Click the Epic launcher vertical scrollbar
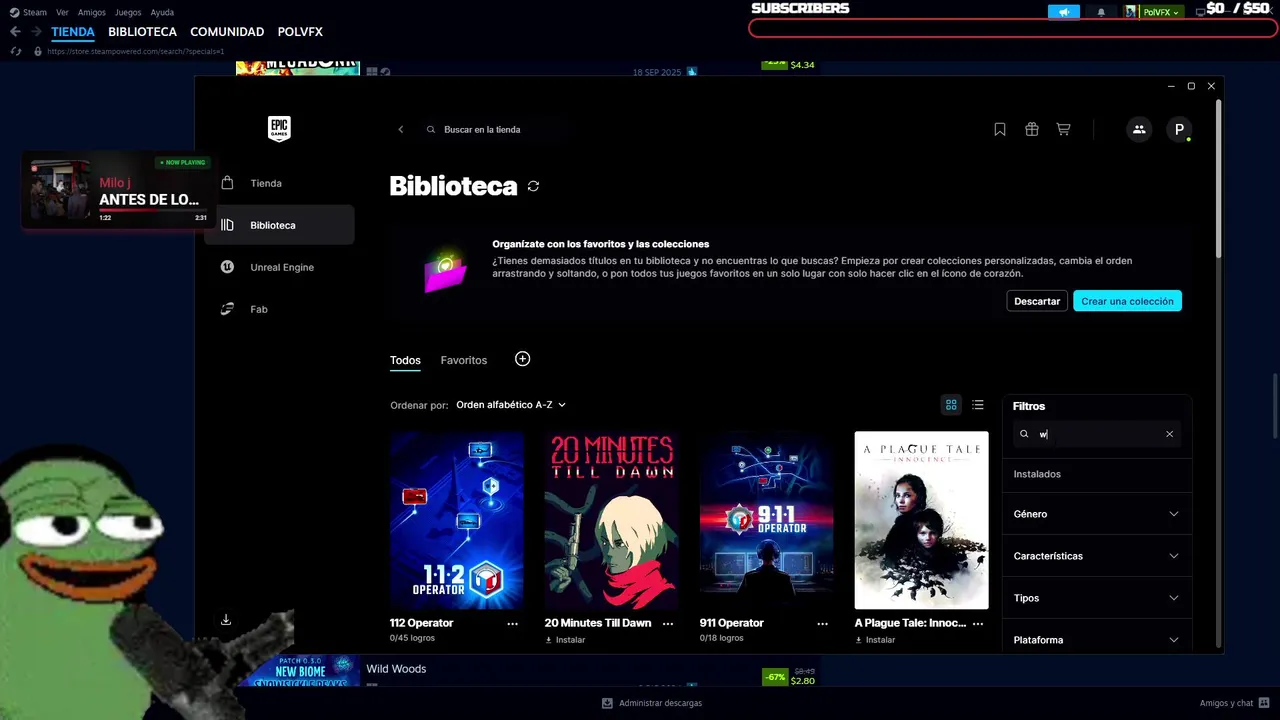The width and height of the screenshot is (1280, 720). (1218, 180)
